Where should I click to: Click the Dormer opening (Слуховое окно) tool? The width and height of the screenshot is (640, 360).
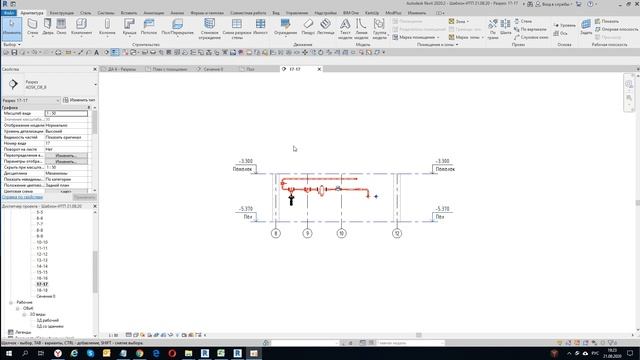click(531, 37)
